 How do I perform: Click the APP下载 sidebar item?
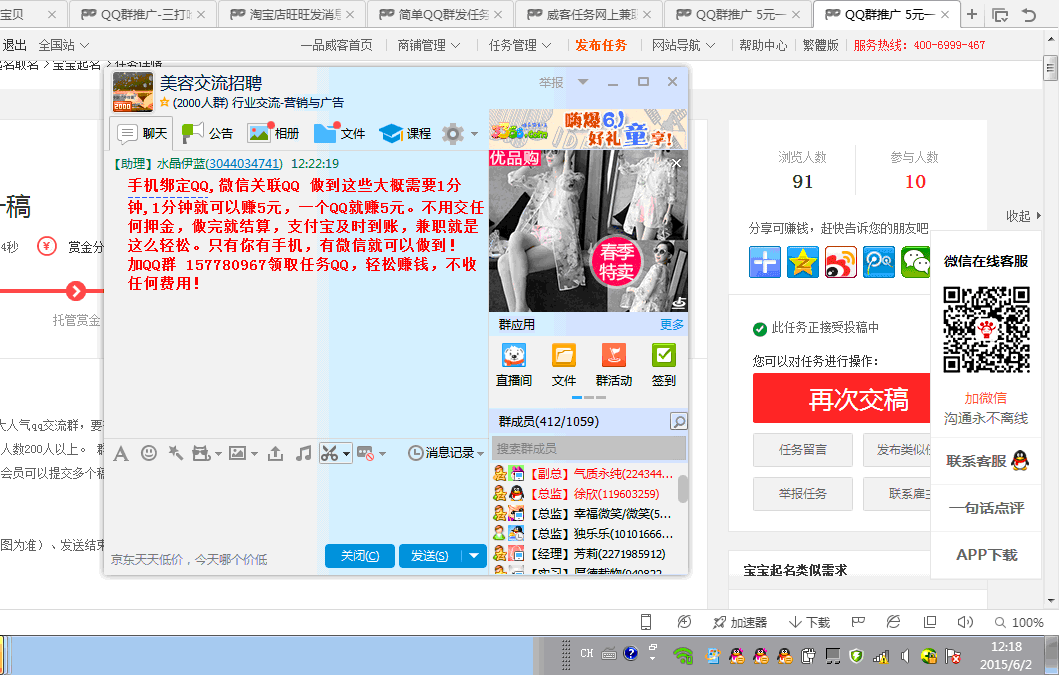coord(986,555)
